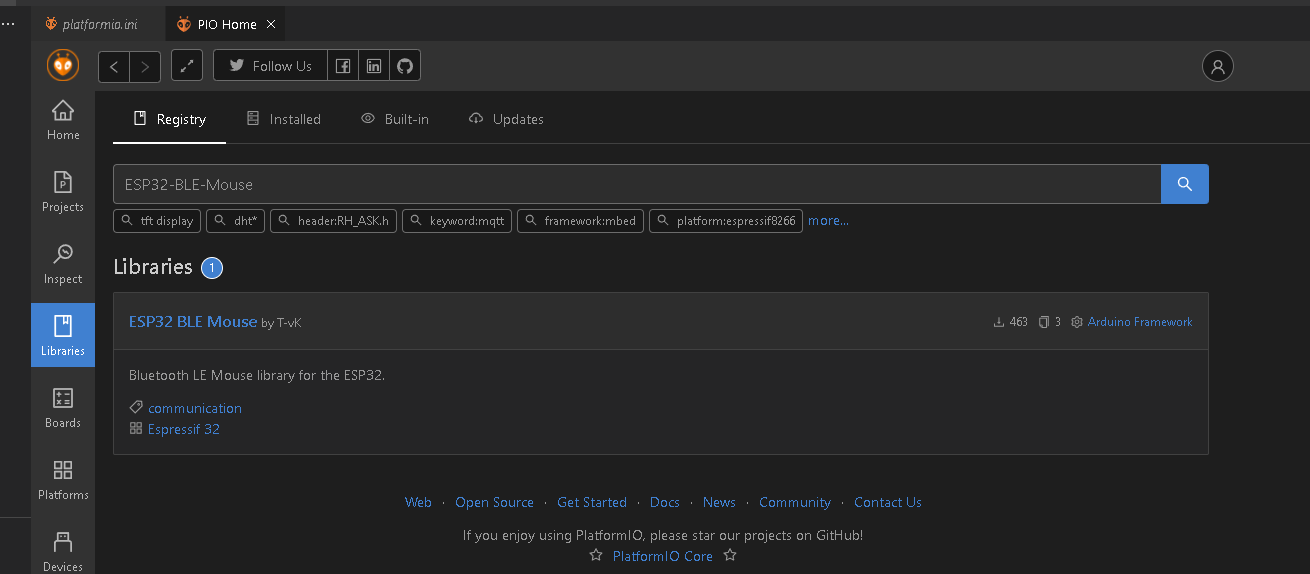Viewport: 1310px width, 574px height.
Task: Click the communication tag link
Action: (195, 408)
